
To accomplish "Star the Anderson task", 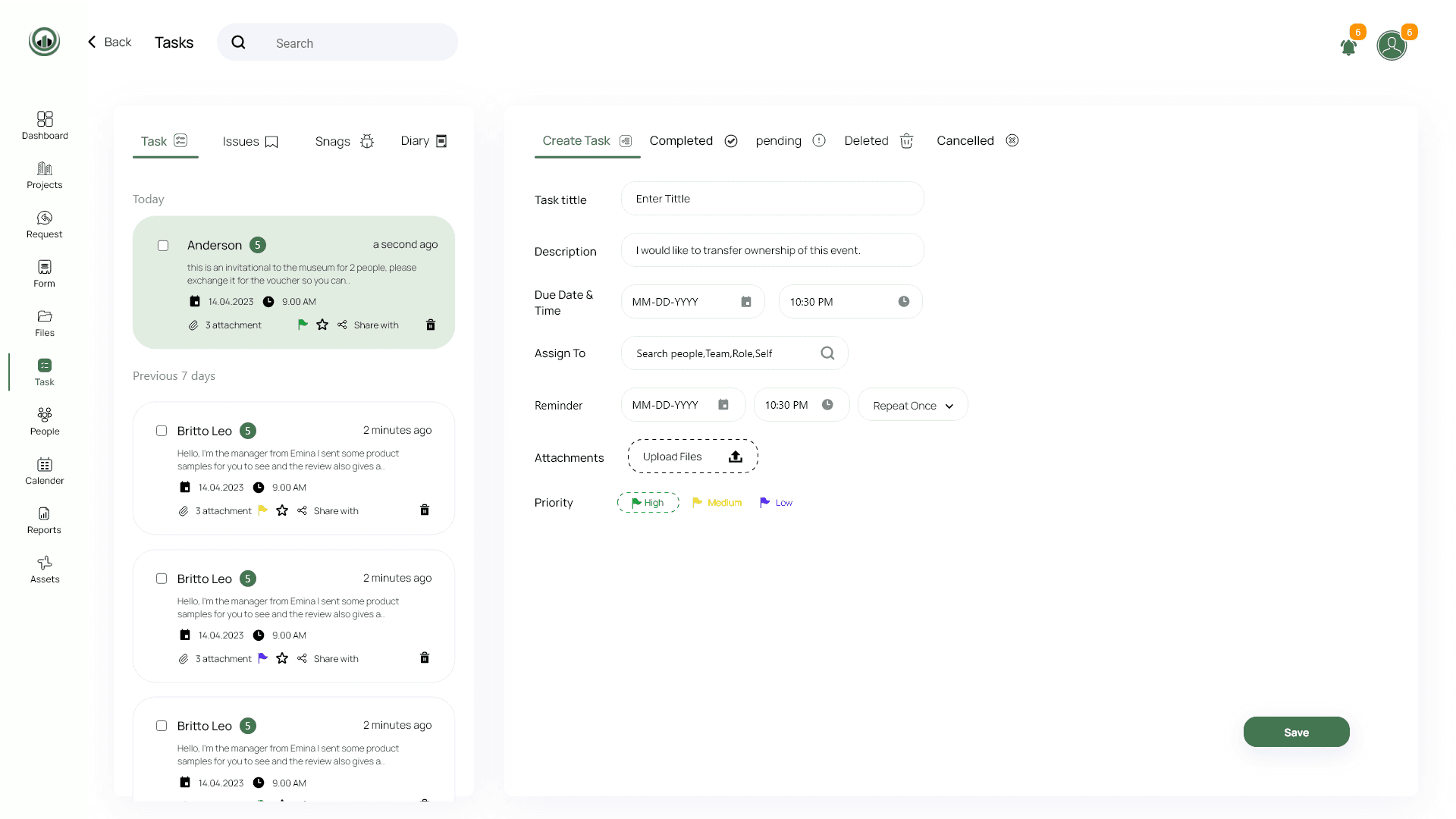I will (322, 325).
